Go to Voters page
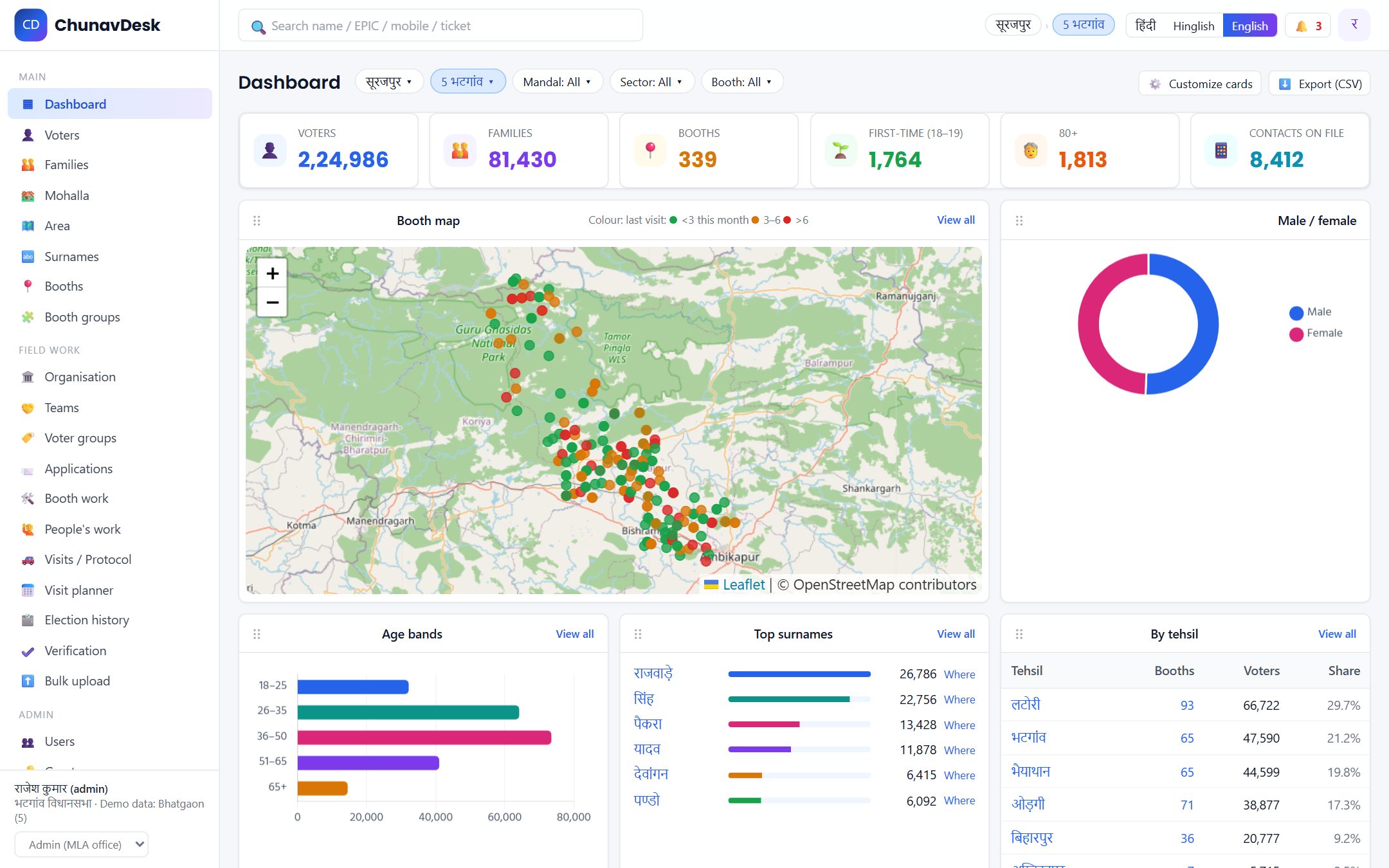This screenshot has width=1389, height=868. pyautogui.click(x=109, y=135)
